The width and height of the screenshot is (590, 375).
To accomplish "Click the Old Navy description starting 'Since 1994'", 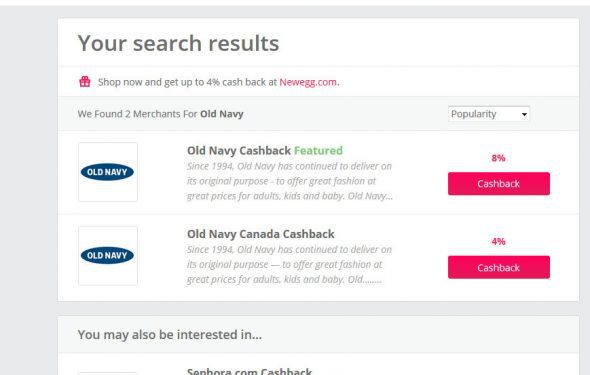I will click(290, 181).
